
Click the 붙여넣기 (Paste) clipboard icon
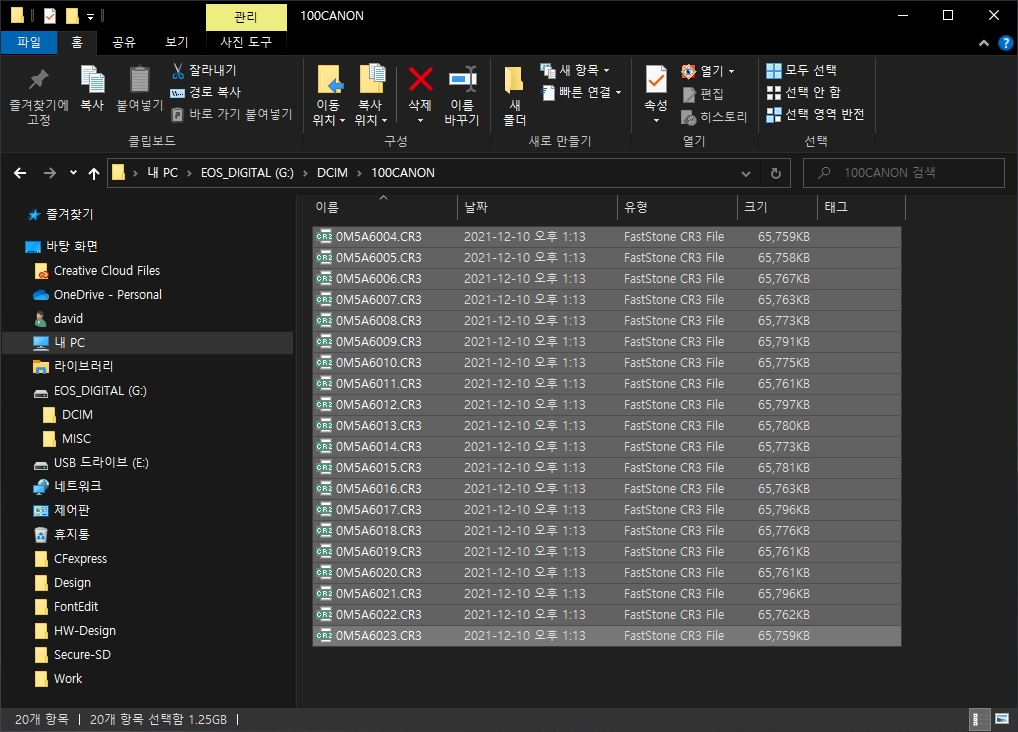click(140, 80)
